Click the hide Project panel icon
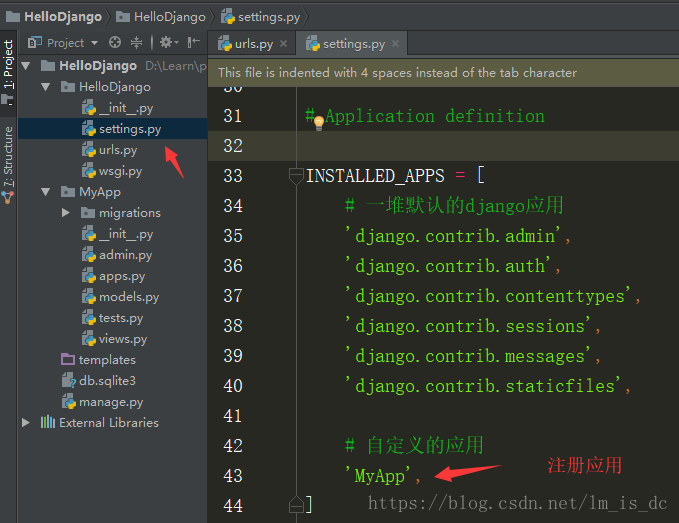Screen dimensions: 679x523 tap(194, 42)
